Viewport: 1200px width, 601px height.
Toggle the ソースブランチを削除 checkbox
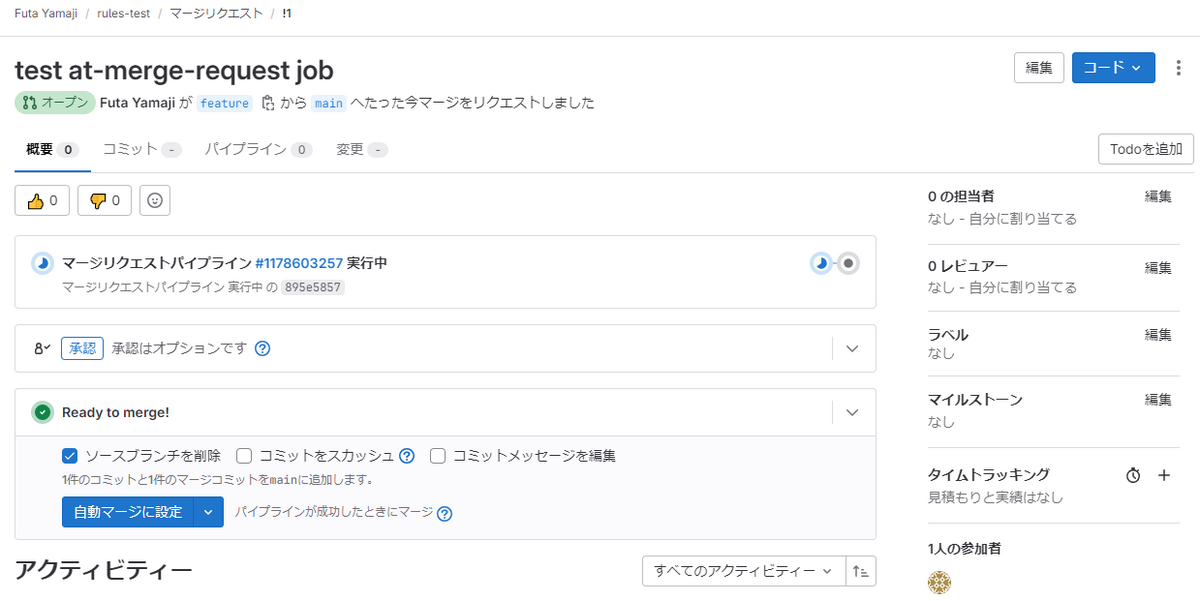click(x=70, y=456)
